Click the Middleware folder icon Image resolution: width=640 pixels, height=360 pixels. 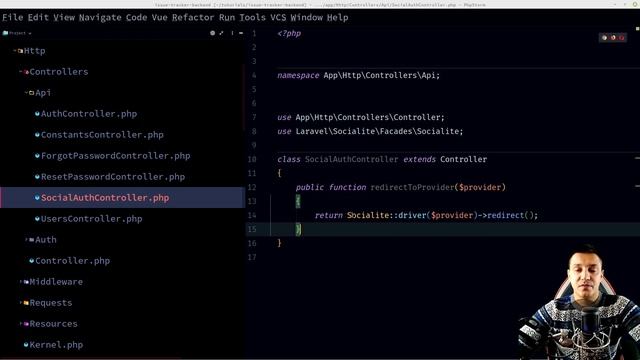[26, 282]
